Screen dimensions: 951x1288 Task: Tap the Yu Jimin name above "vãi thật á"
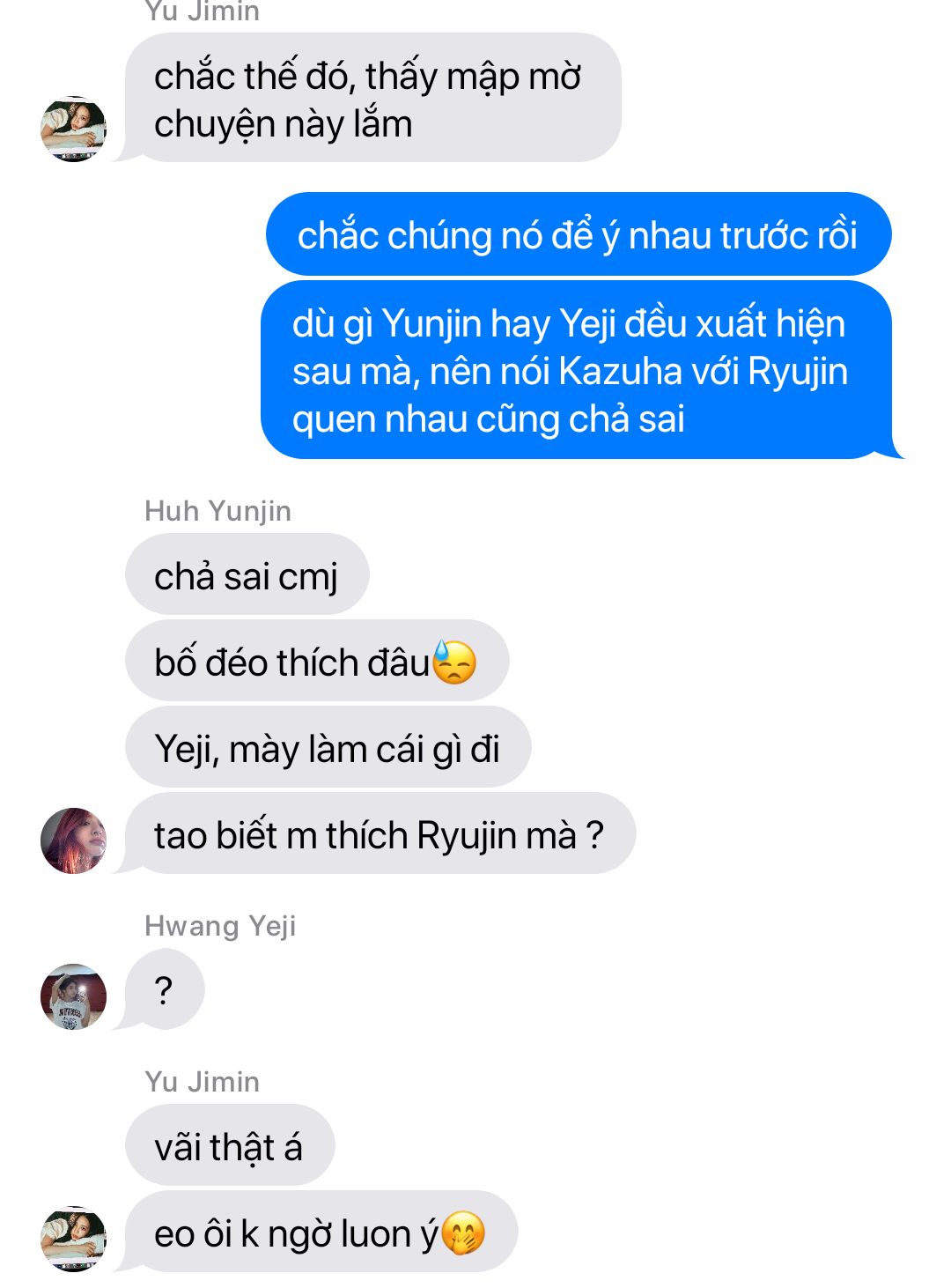202,1082
